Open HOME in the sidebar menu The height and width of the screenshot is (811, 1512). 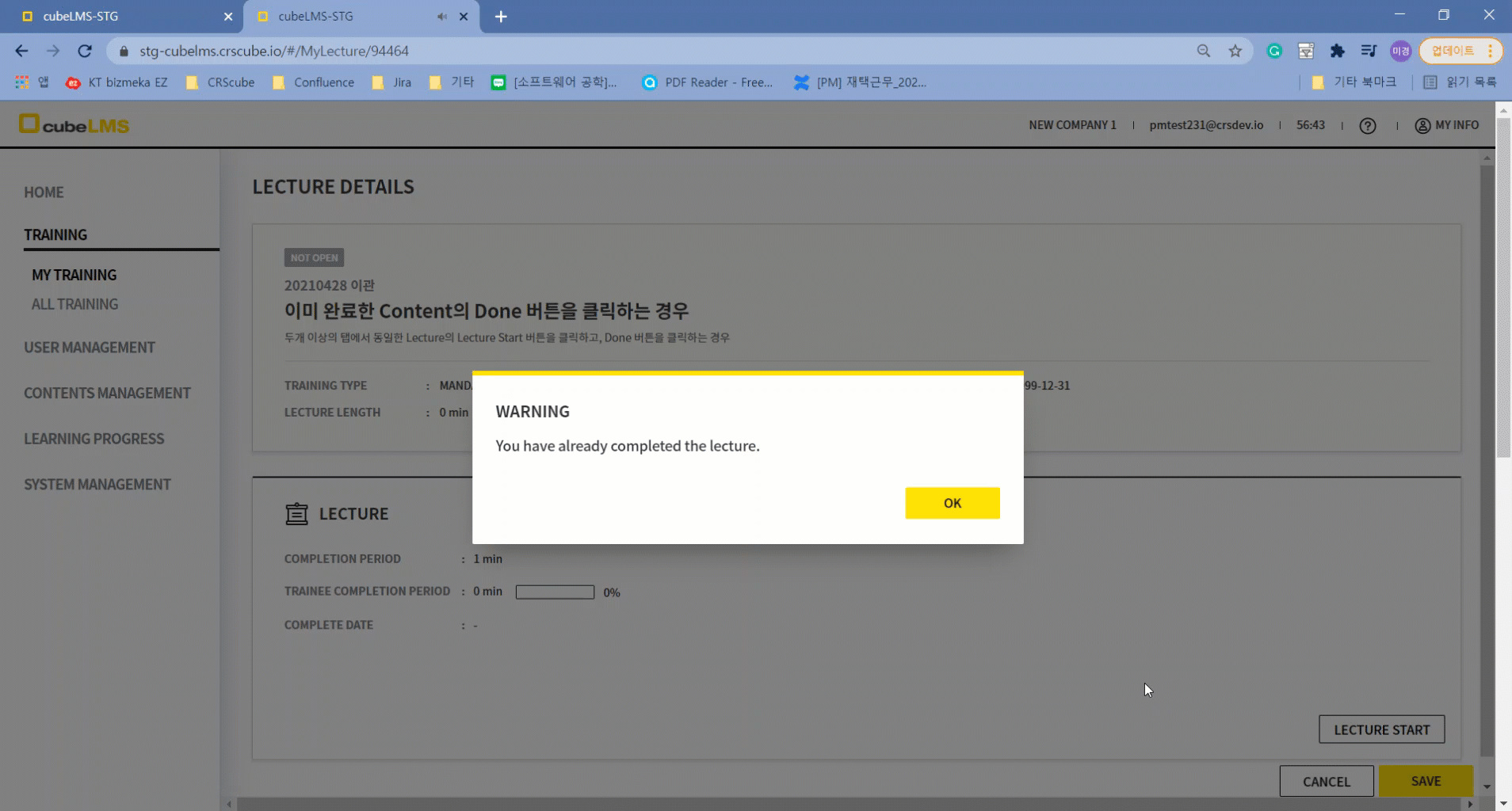tap(44, 192)
